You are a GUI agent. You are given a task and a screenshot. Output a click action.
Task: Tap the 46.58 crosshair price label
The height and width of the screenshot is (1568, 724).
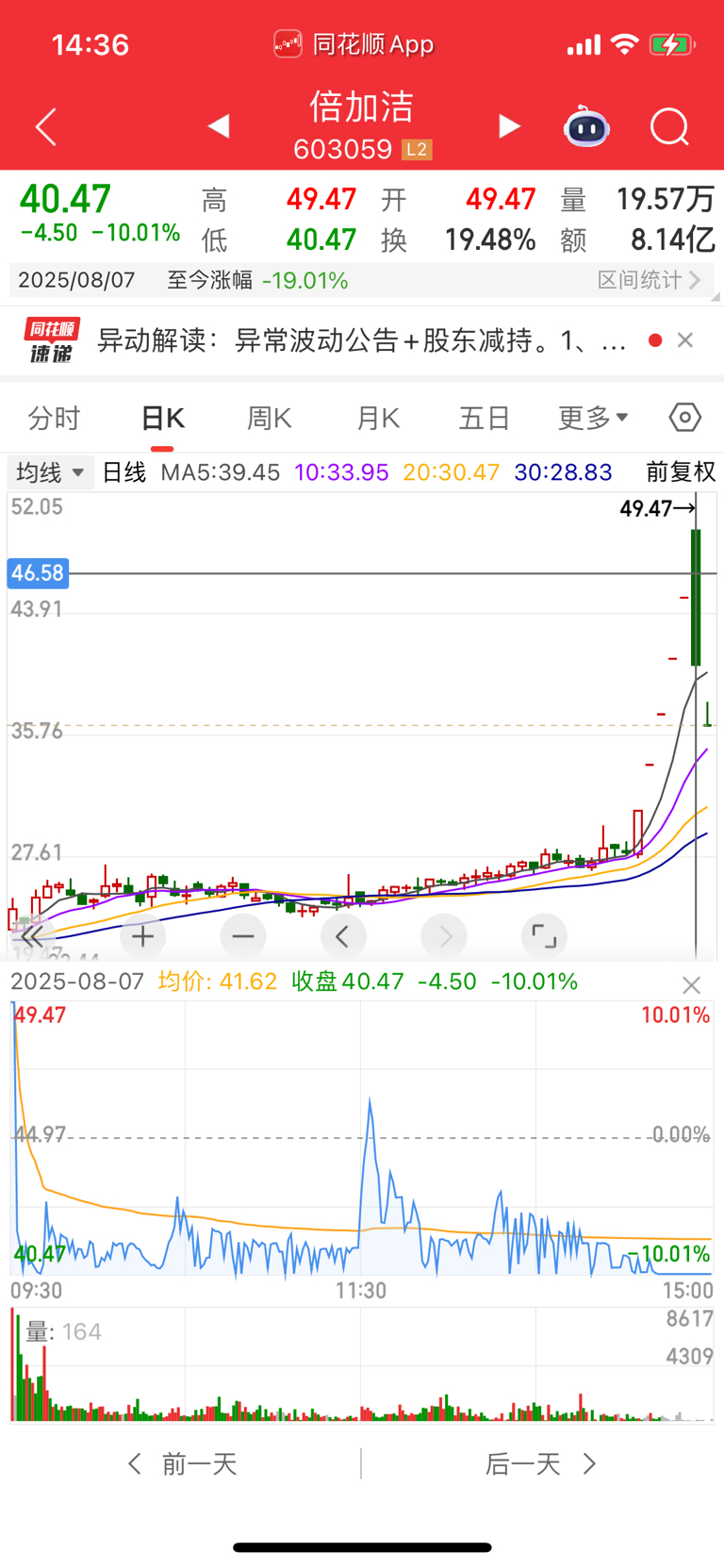click(x=38, y=572)
